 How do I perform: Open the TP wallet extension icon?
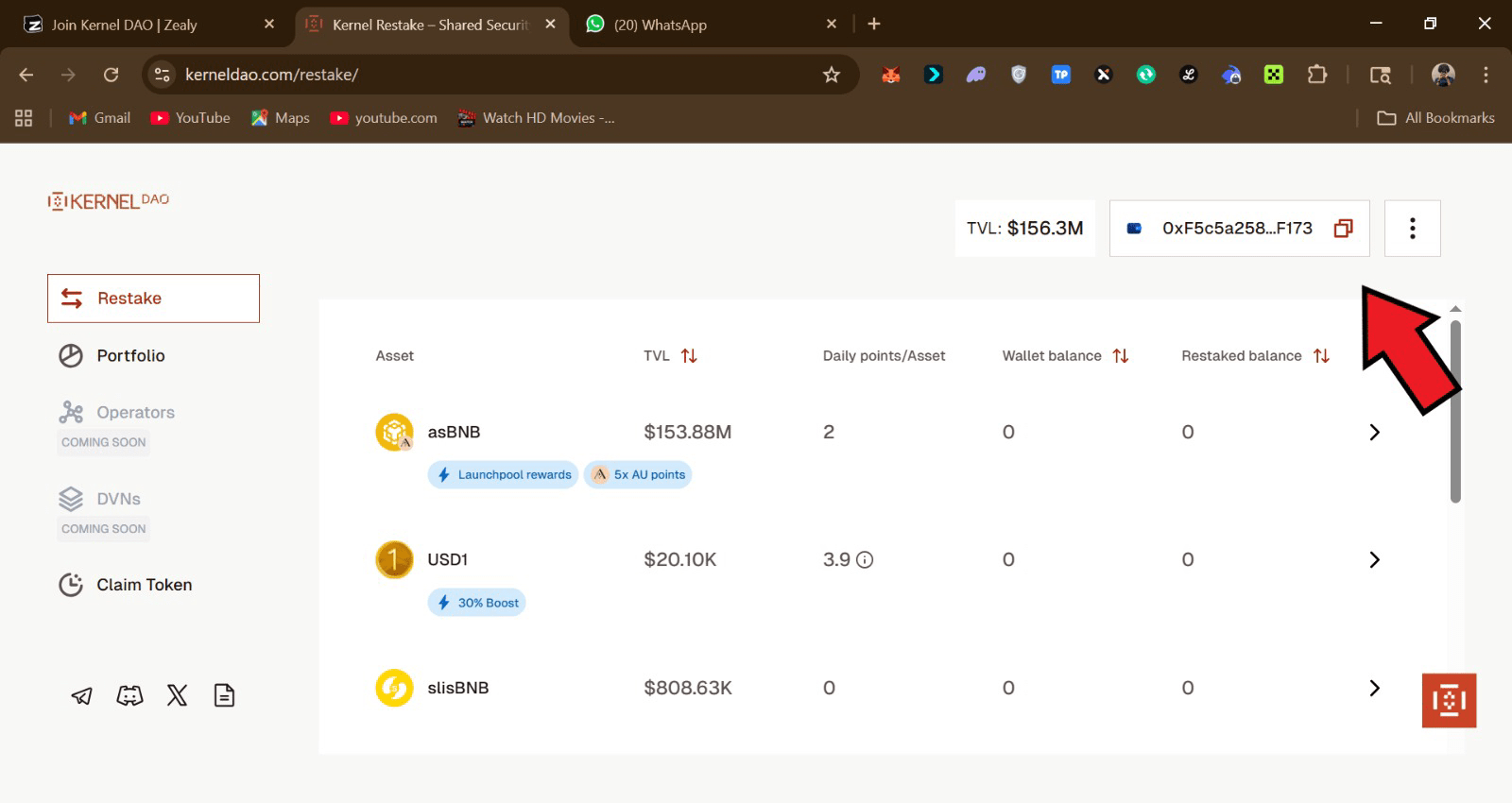point(1061,75)
